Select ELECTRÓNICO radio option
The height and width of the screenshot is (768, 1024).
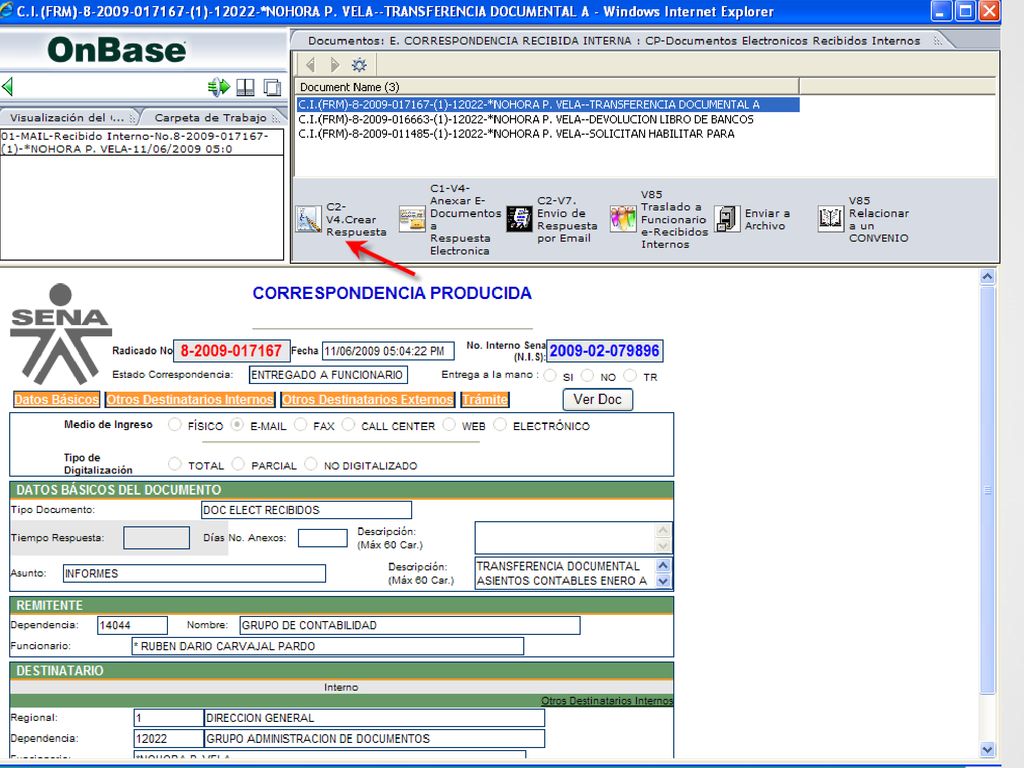(500, 424)
